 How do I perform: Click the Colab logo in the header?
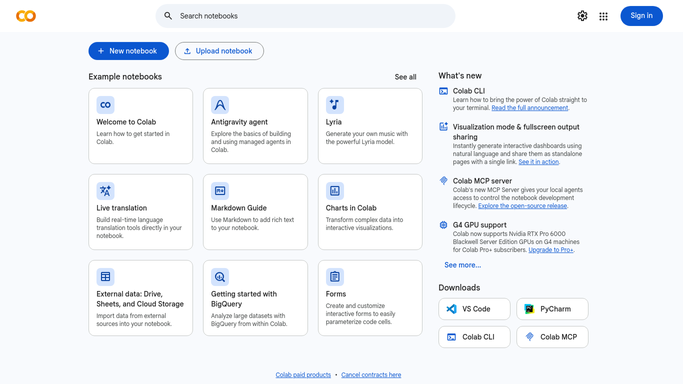pos(26,16)
